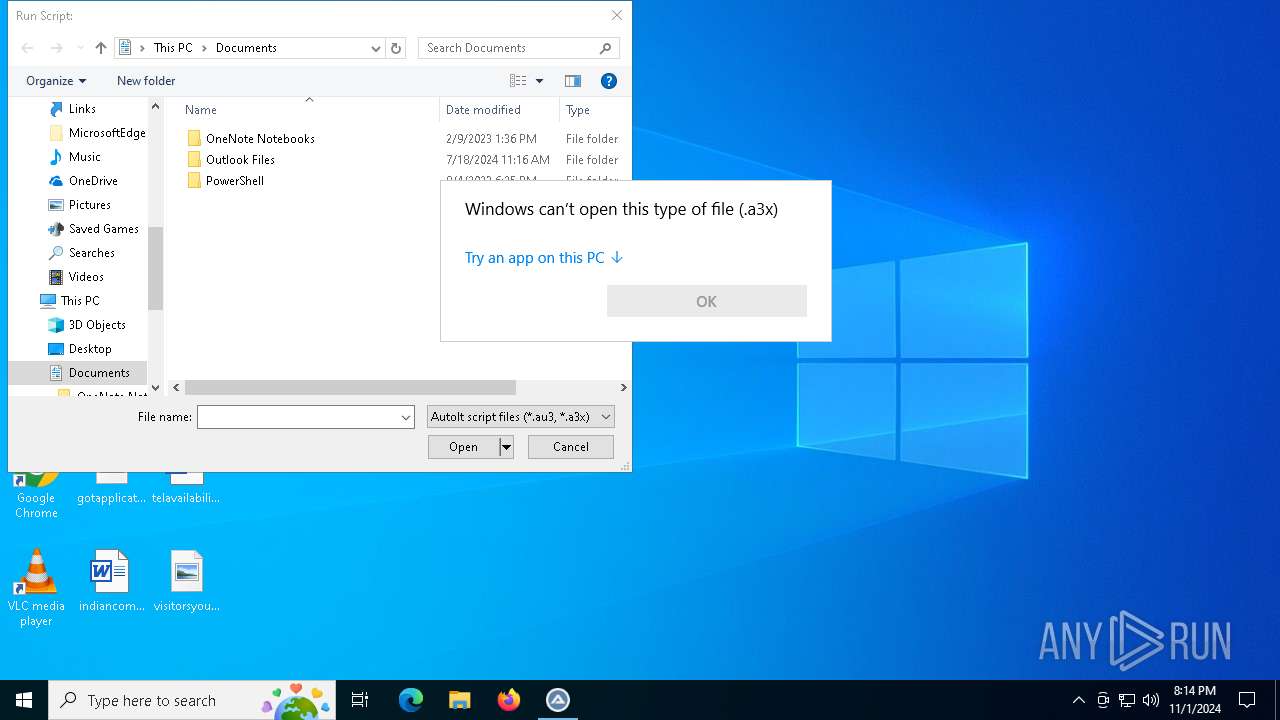Image resolution: width=1280 pixels, height=720 pixels.
Task: Open AutoIt script file type filter
Action: [x=520, y=417]
